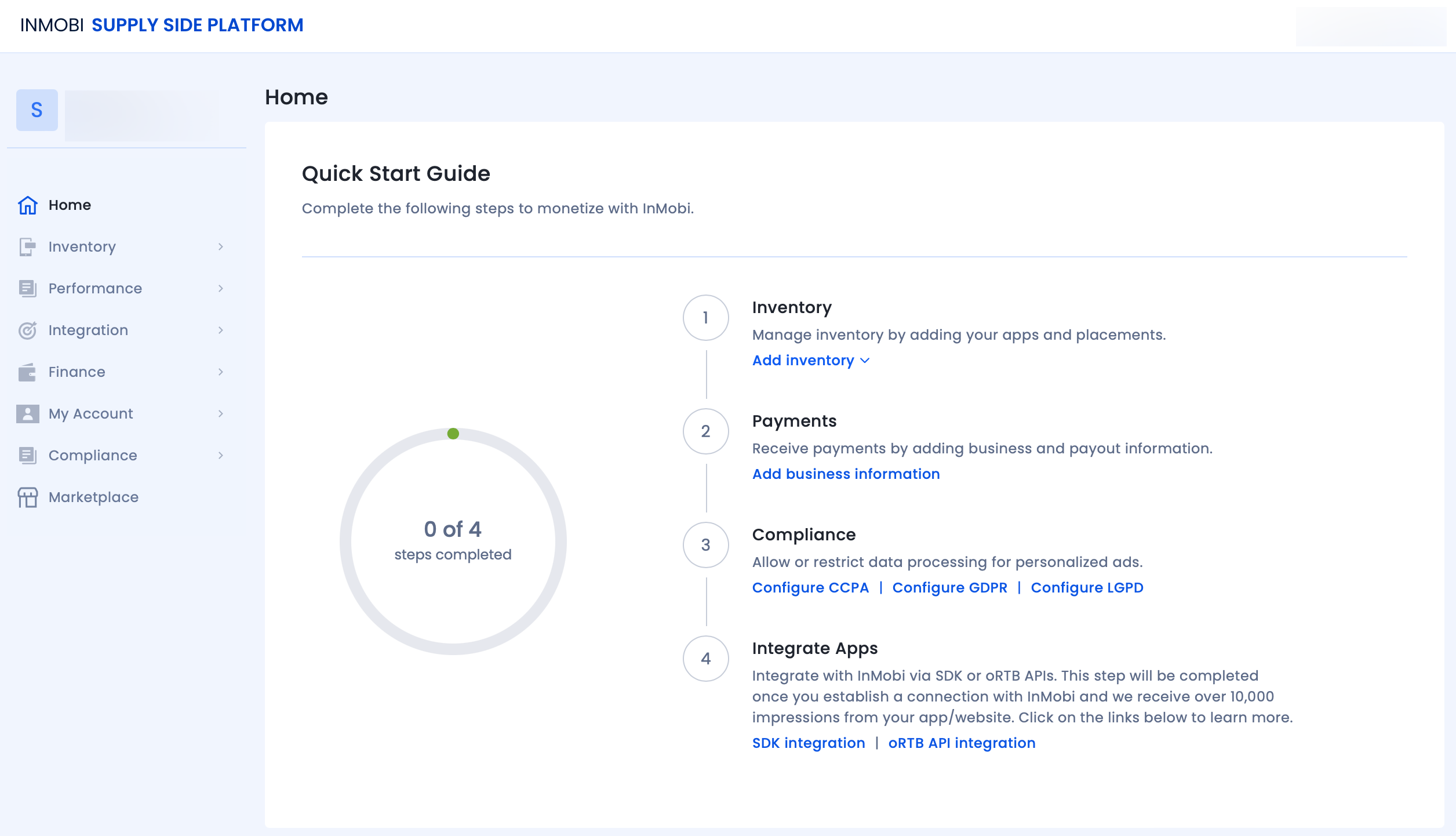Open the Configure CCPA link
The image size is (1456, 836).
[x=810, y=588]
